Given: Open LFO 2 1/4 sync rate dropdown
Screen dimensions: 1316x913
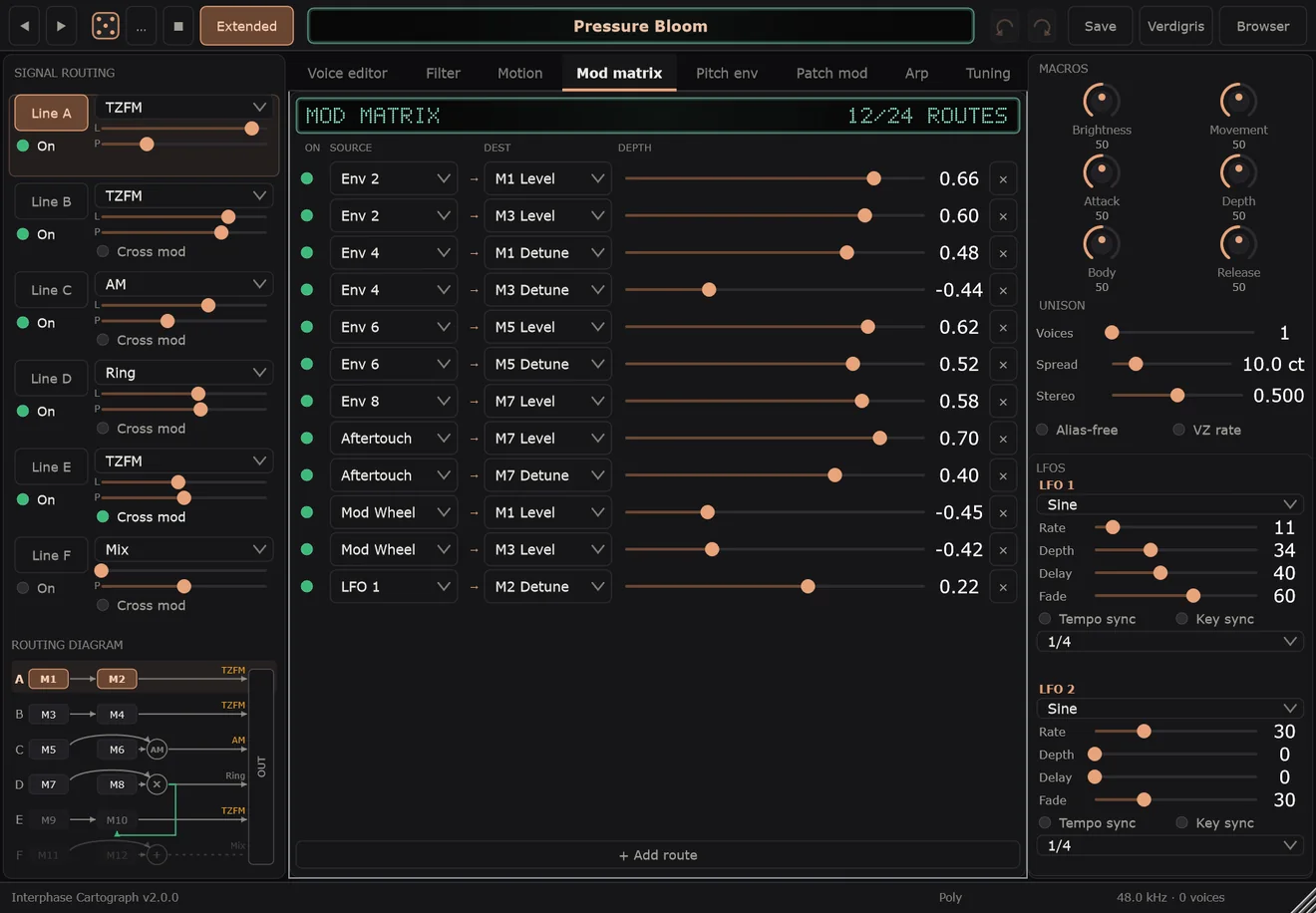Looking at the screenshot, I should (1170, 845).
